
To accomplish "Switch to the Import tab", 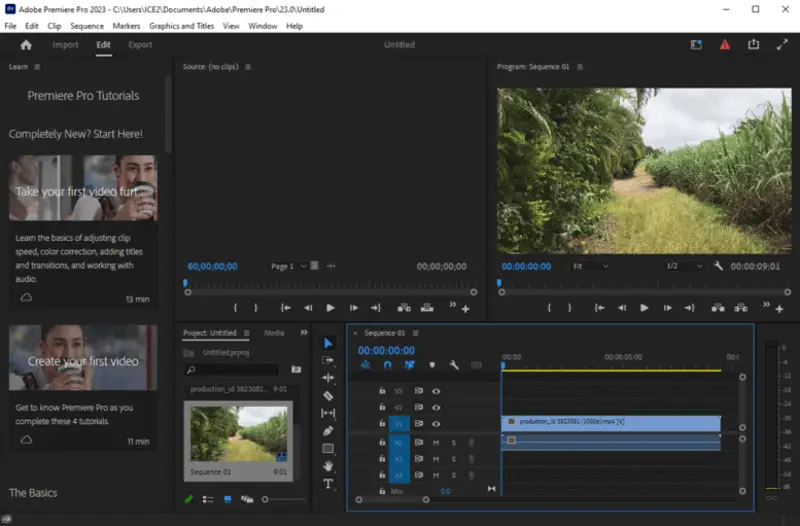I will coord(65,45).
